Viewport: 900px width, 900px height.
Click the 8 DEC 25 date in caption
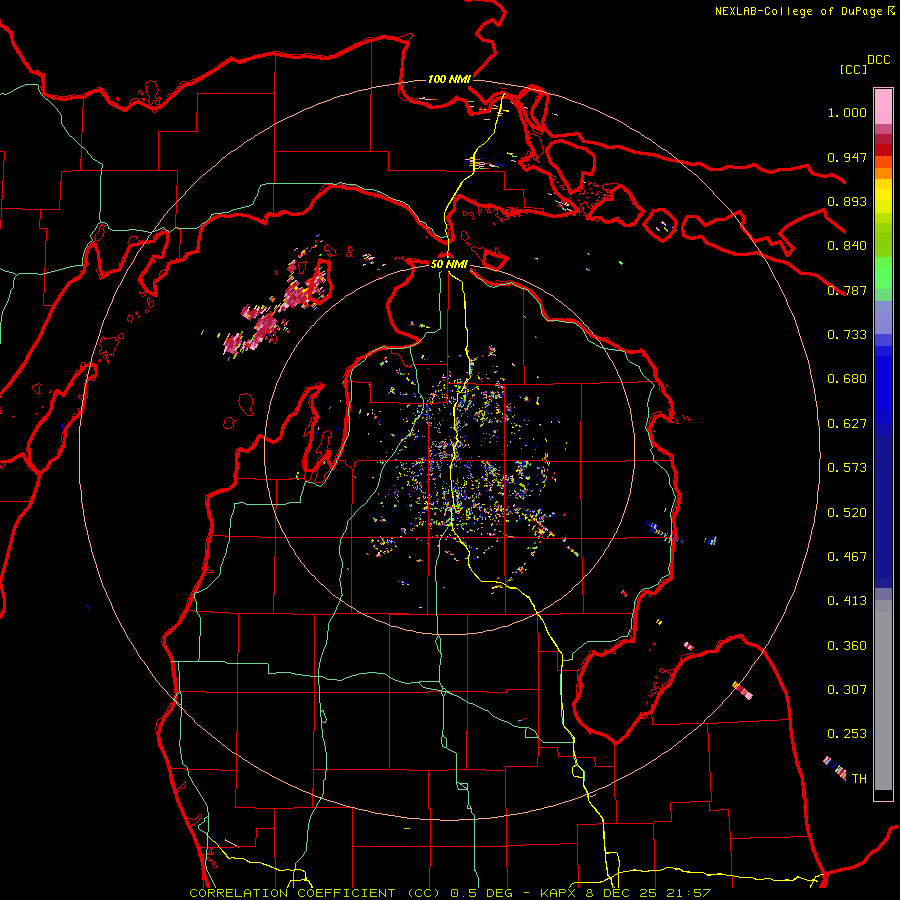click(625, 893)
